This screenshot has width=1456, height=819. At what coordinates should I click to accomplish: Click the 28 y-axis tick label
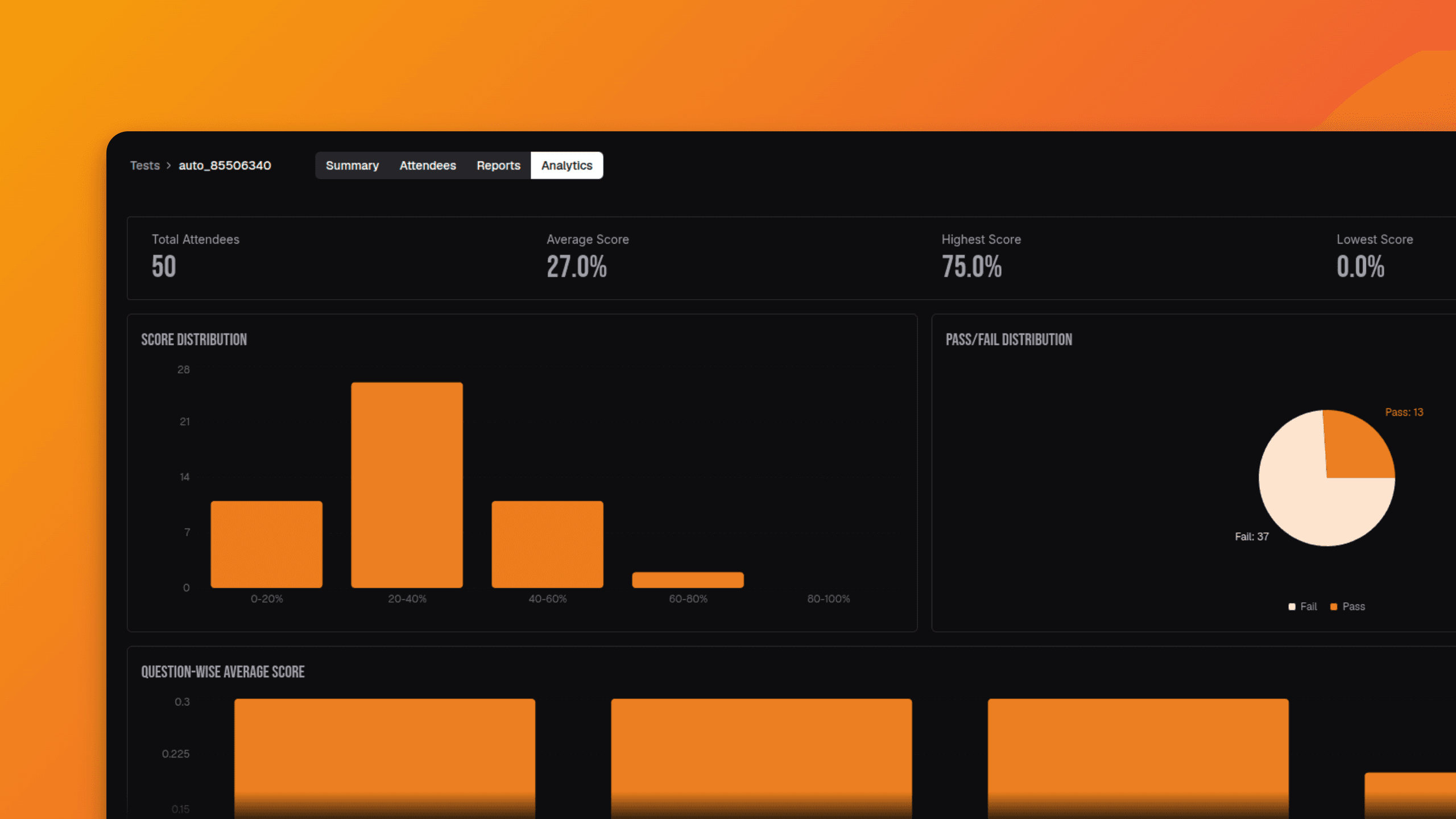(183, 370)
